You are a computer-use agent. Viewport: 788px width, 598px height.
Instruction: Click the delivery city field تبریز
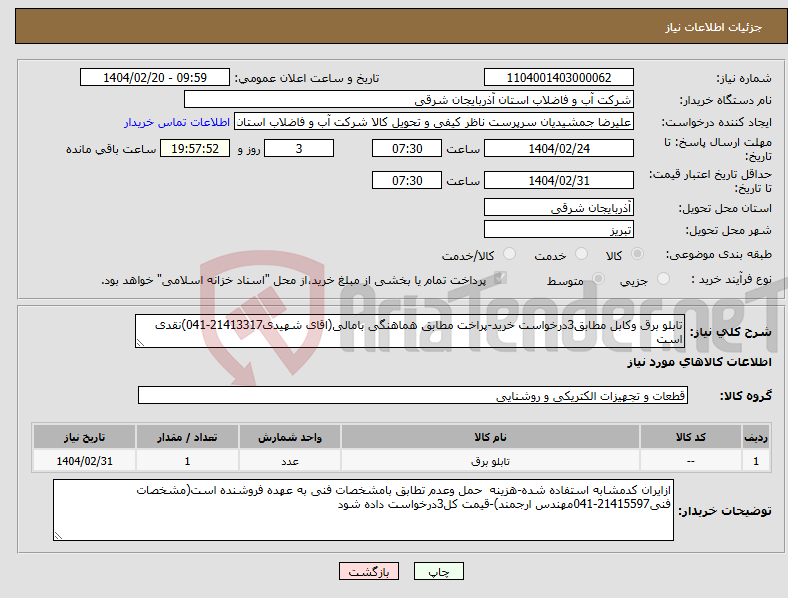point(559,229)
